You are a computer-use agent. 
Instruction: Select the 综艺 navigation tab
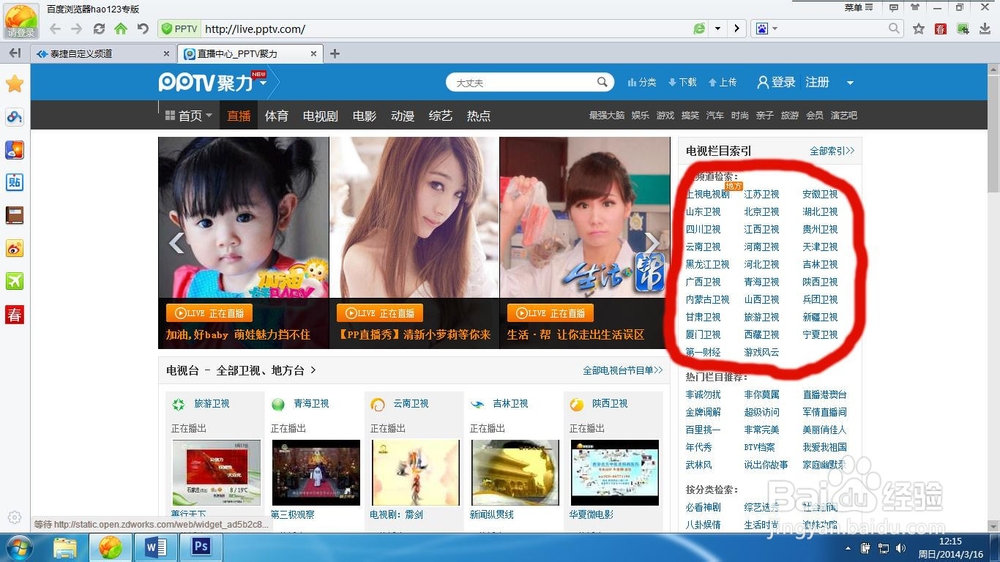coord(440,115)
